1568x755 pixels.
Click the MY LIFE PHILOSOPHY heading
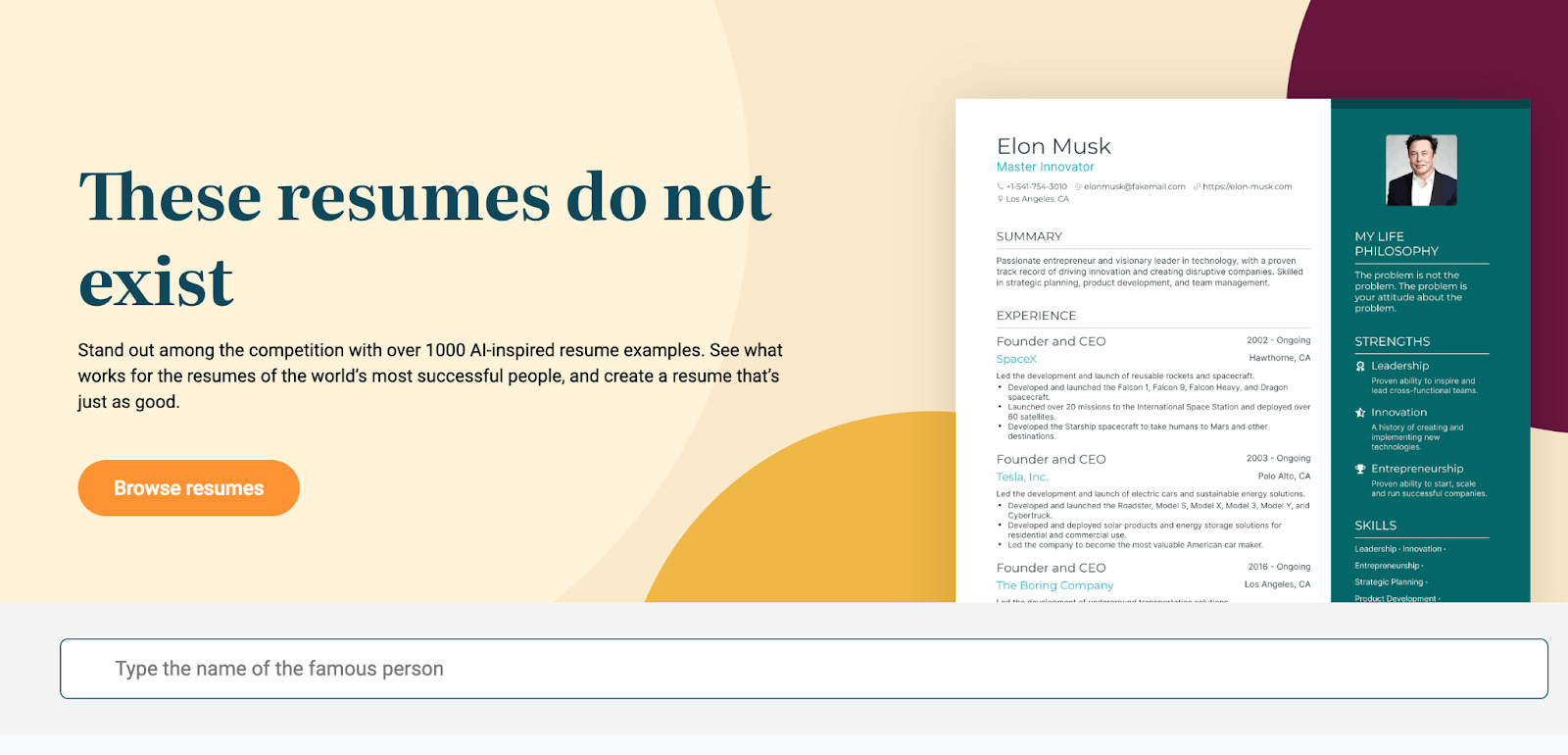pyautogui.click(x=1396, y=244)
